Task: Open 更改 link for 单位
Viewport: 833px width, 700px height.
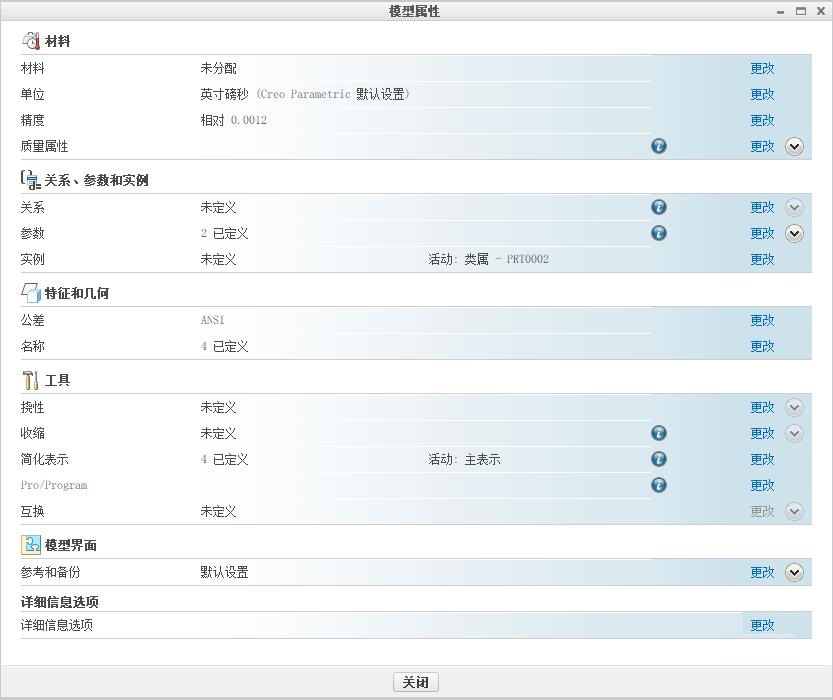Action: (x=762, y=94)
